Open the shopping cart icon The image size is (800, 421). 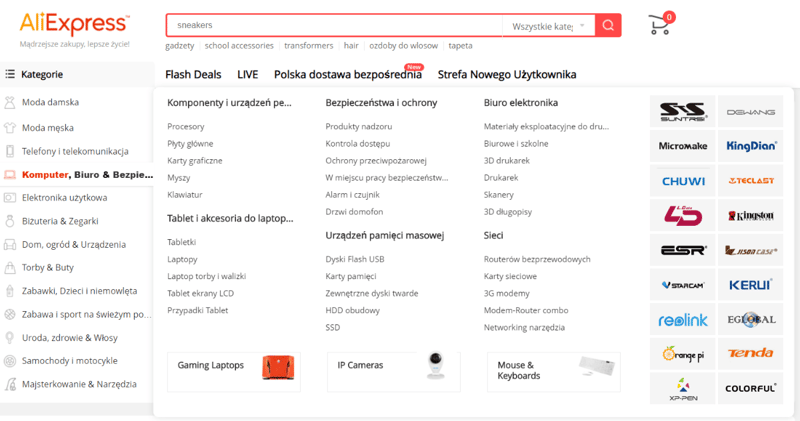[x=660, y=24]
